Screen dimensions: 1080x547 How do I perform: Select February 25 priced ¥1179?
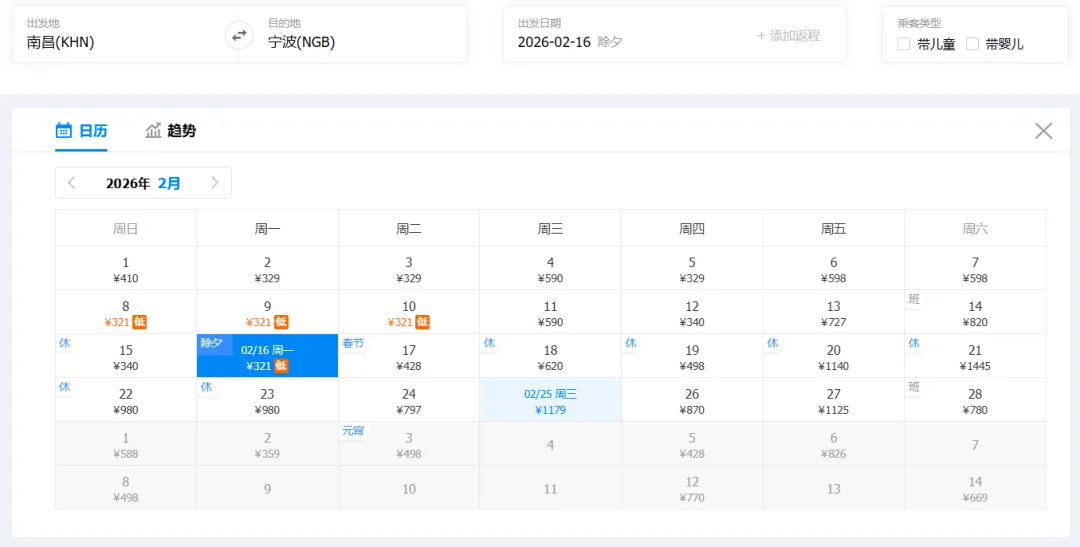550,400
